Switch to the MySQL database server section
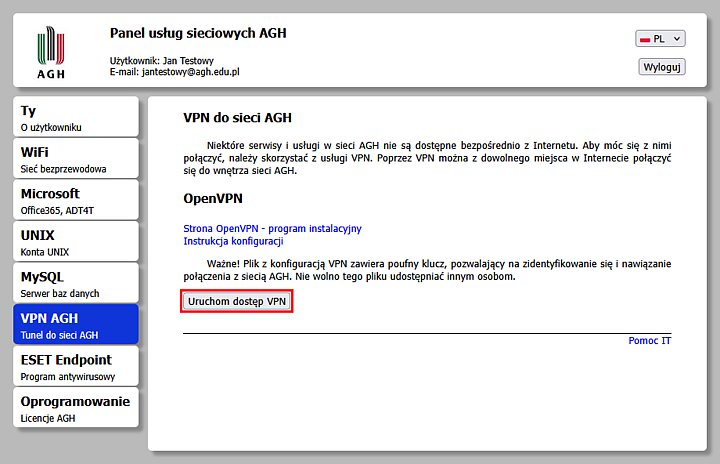720x464 pixels. pyautogui.click(x=76, y=283)
